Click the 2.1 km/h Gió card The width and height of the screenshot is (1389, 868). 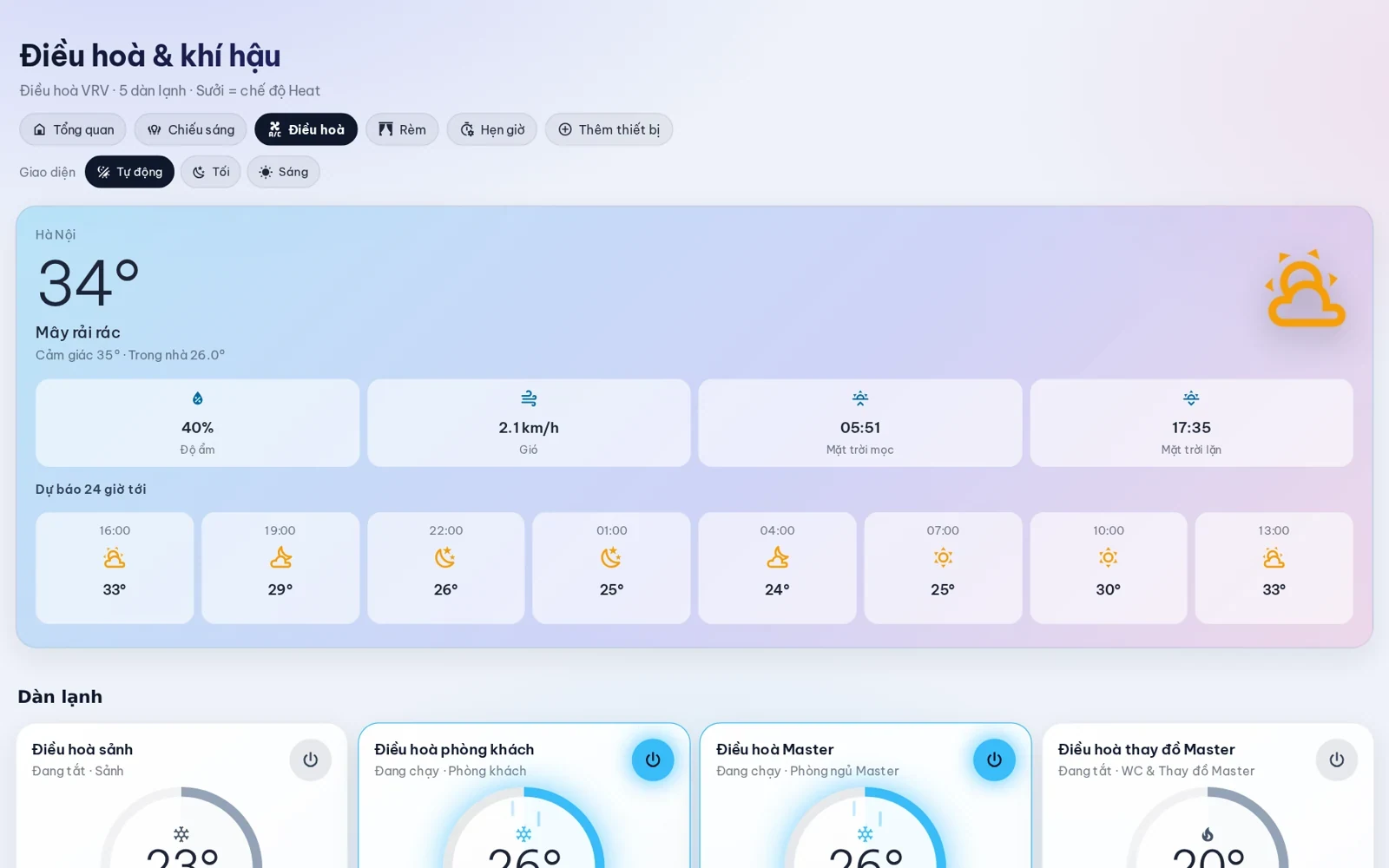pos(529,423)
